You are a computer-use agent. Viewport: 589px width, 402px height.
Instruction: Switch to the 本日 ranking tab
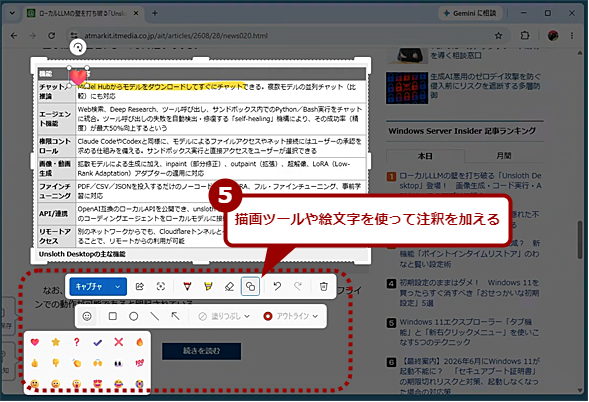pos(425,156)
